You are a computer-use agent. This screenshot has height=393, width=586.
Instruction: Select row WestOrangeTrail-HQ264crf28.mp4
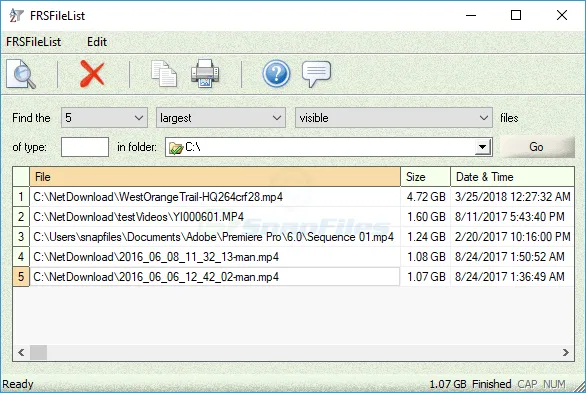[x=215, y=197]
